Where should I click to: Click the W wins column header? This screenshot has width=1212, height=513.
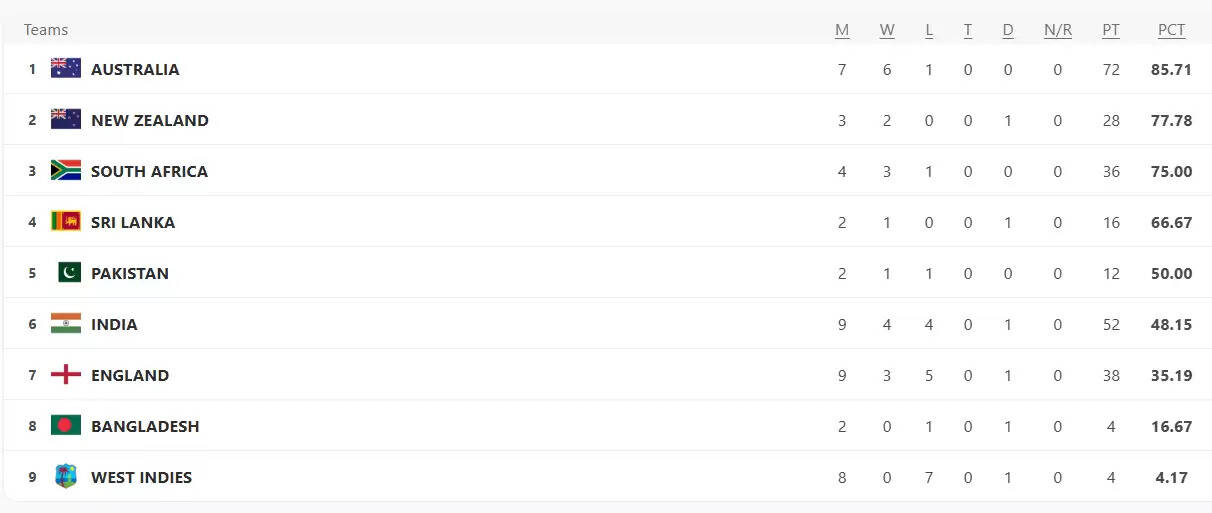[x=887, y=30]
